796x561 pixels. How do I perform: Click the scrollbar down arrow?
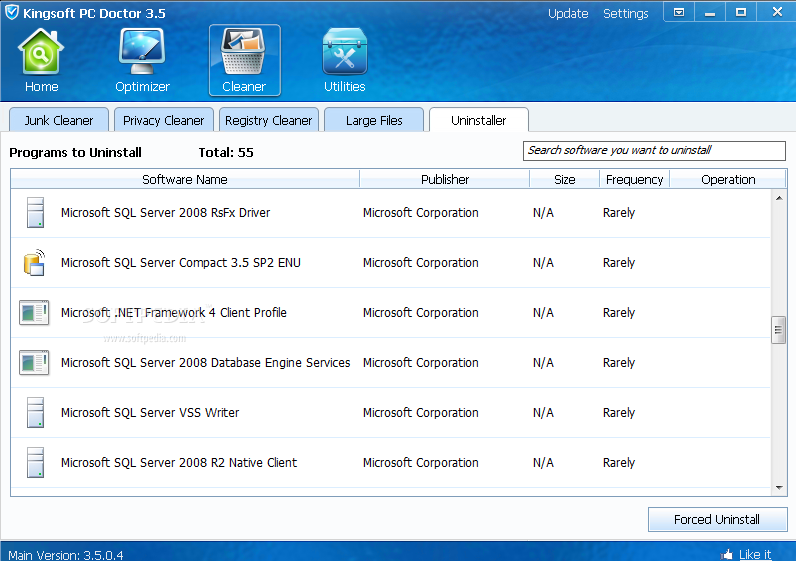779,488
